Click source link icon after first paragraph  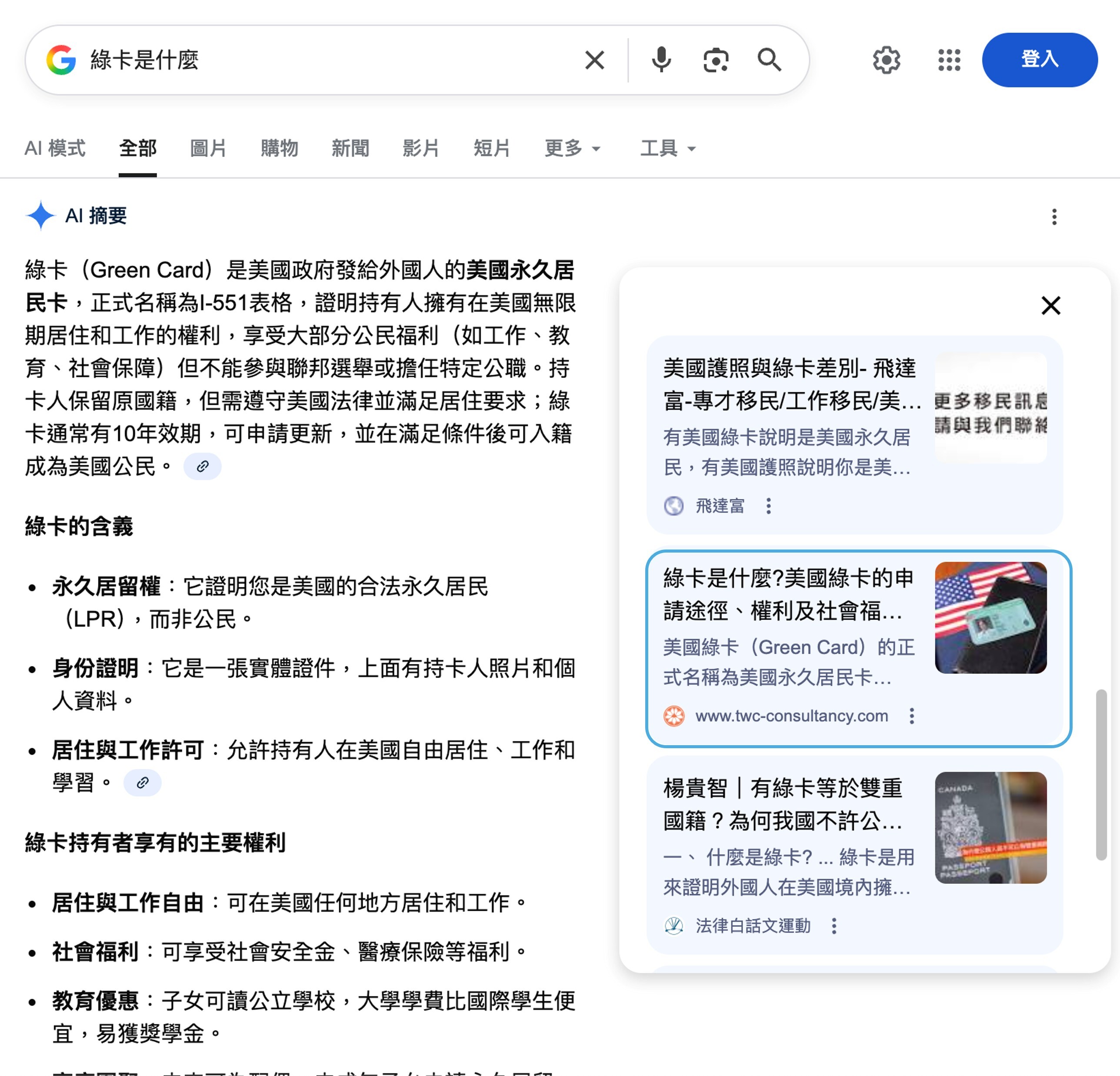(202, 467)
